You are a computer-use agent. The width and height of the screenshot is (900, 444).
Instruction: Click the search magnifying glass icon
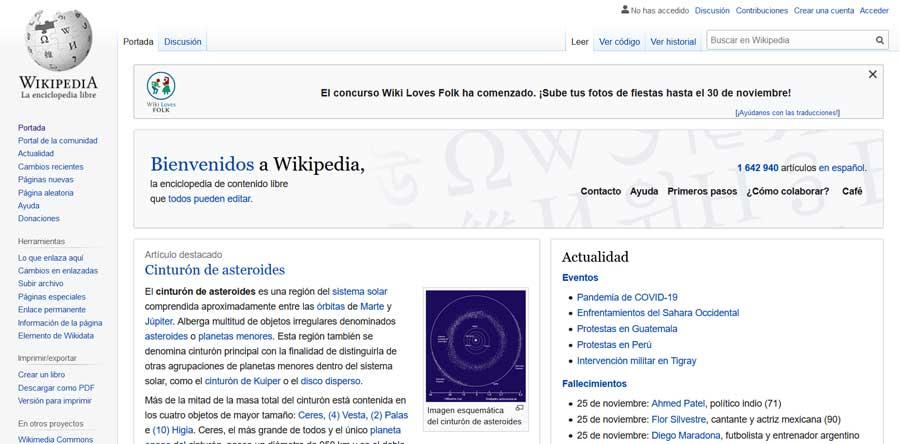[879, 40]
